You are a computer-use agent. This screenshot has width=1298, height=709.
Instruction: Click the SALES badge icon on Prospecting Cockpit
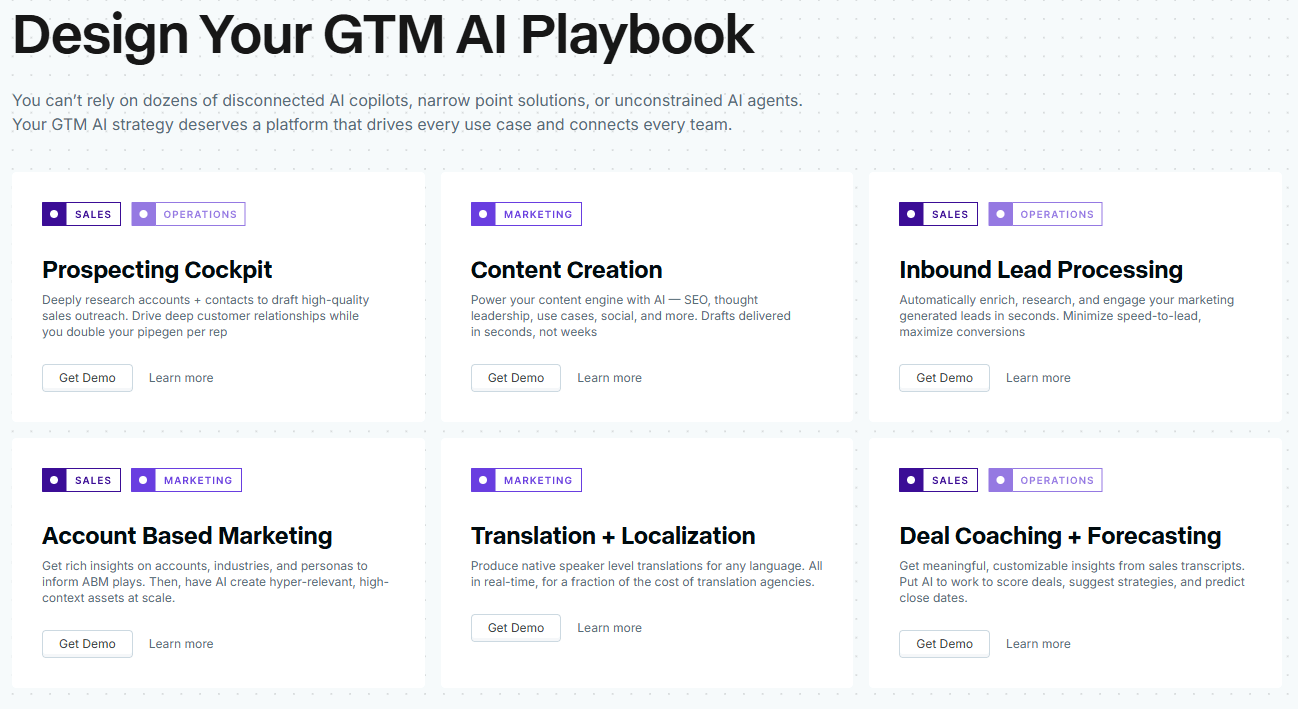54,213
